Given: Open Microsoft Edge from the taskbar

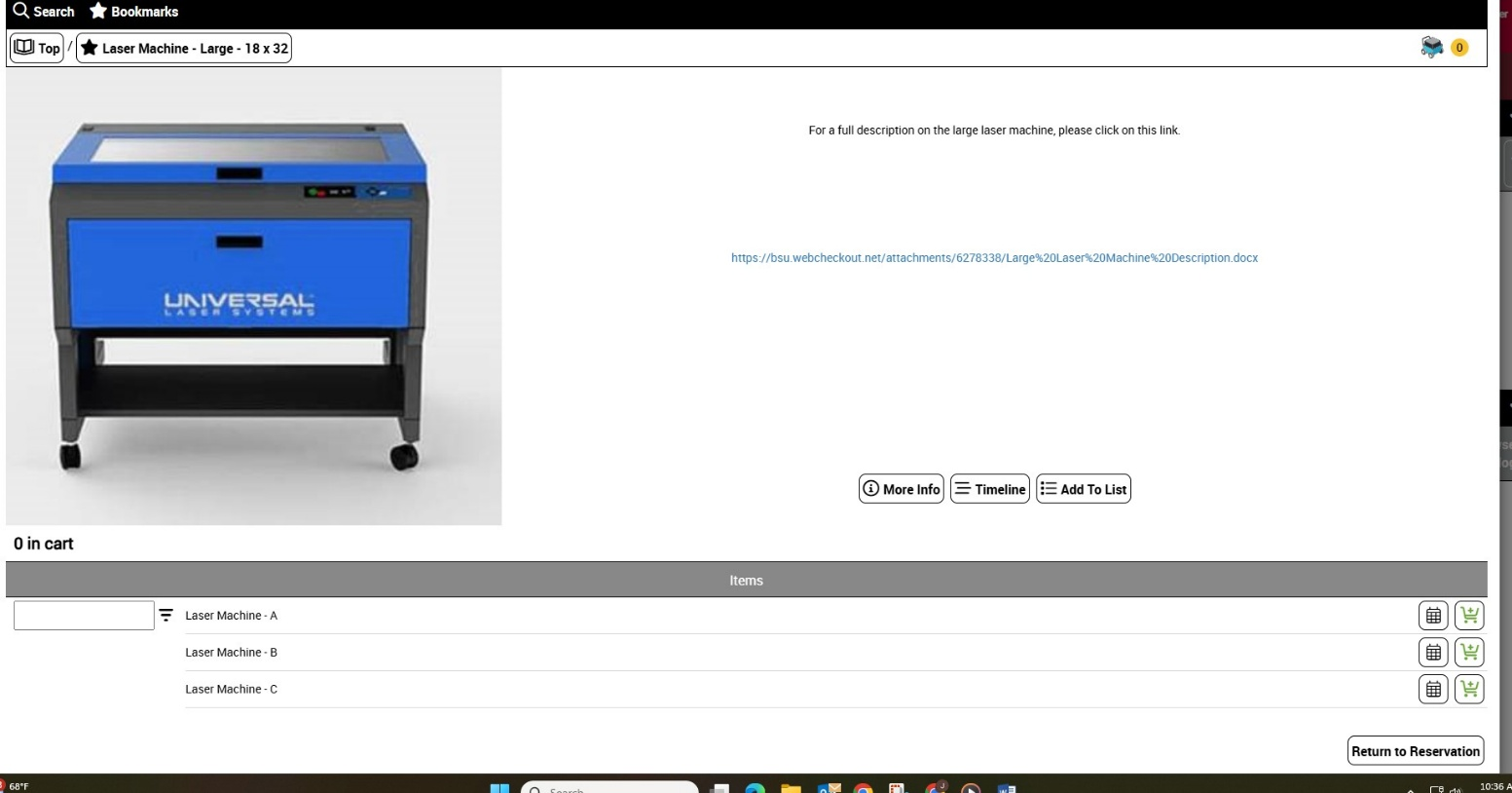Looking at the screenshot, I should (756, 788).
